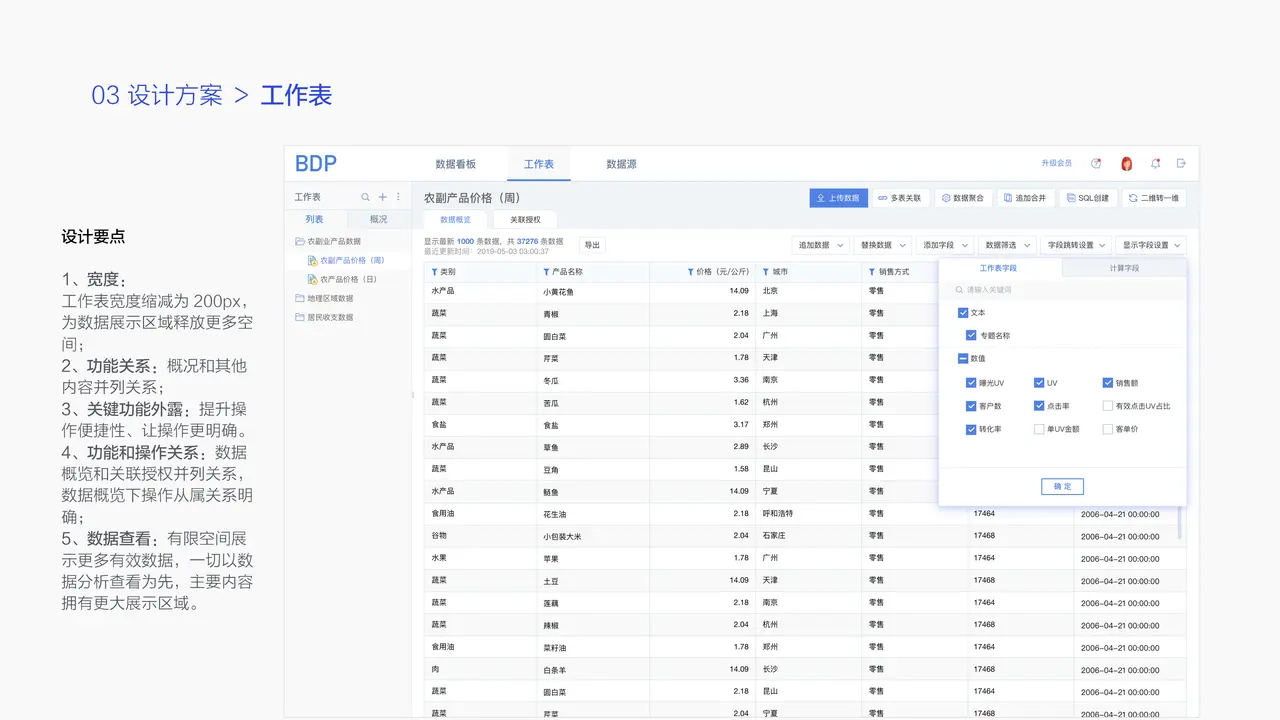
Task: Check the 单UV金额 checkbox
Action: tap(1039, 429)
